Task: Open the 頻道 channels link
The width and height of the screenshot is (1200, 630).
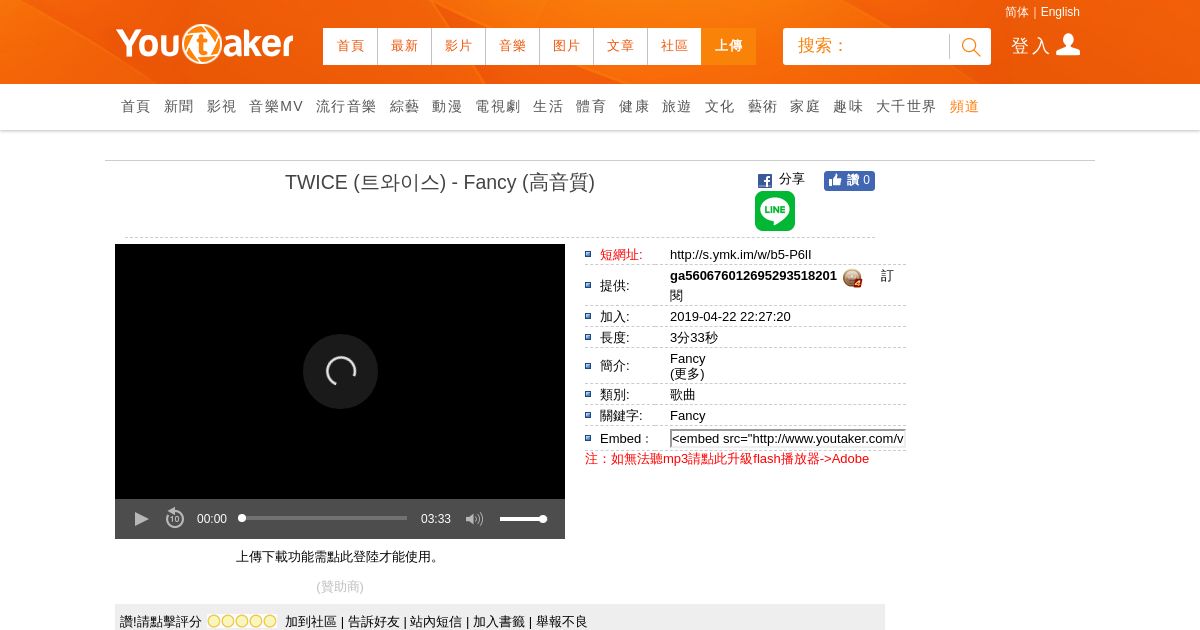Action: click(x=965, y=106)
